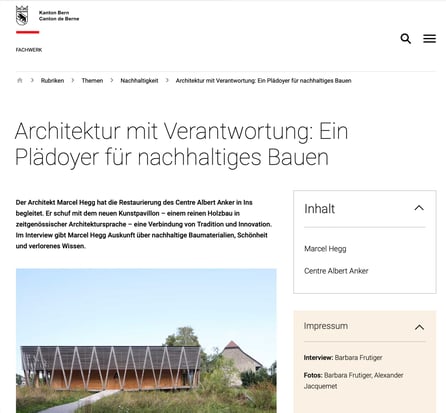Open Rubriken in the breadcrumb

tap(52, 81)
